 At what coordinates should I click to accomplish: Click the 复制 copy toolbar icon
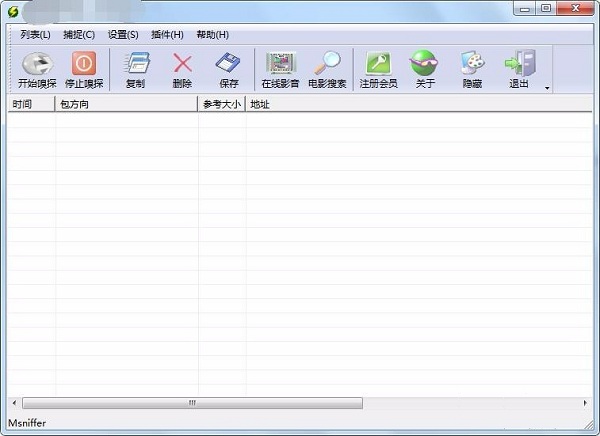coord(135,64)
